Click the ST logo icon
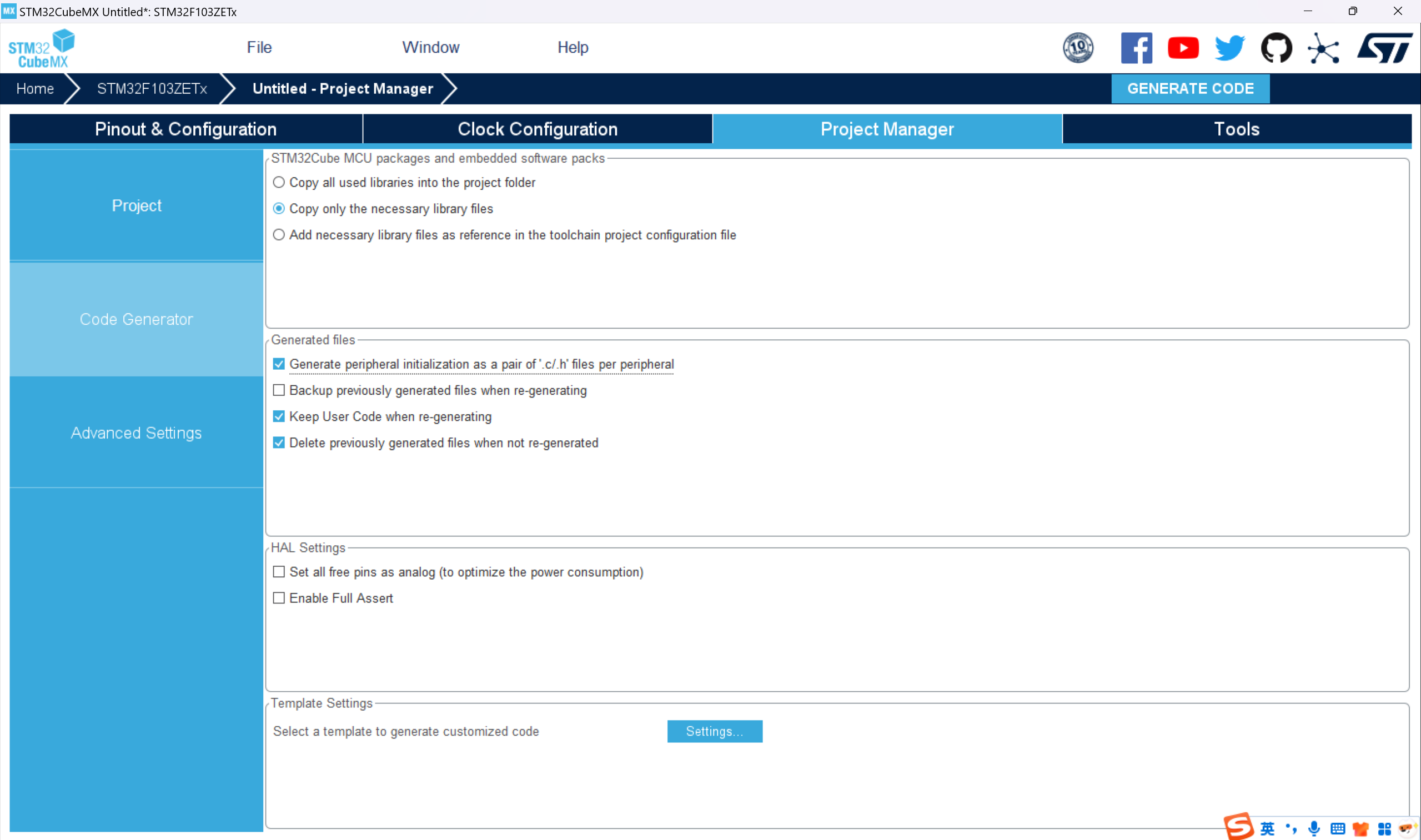 point(1384,48)
